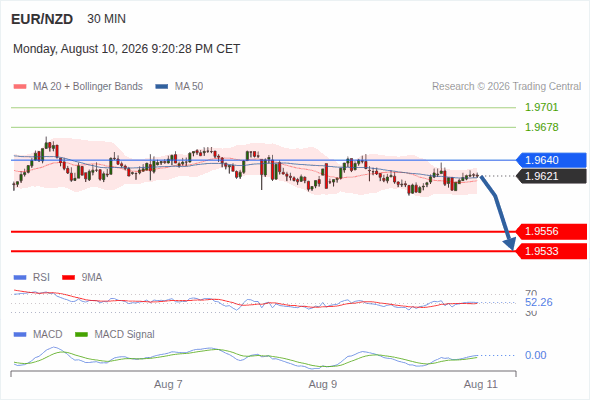Click the Aug 11 date axis marker

pos(481,384)
